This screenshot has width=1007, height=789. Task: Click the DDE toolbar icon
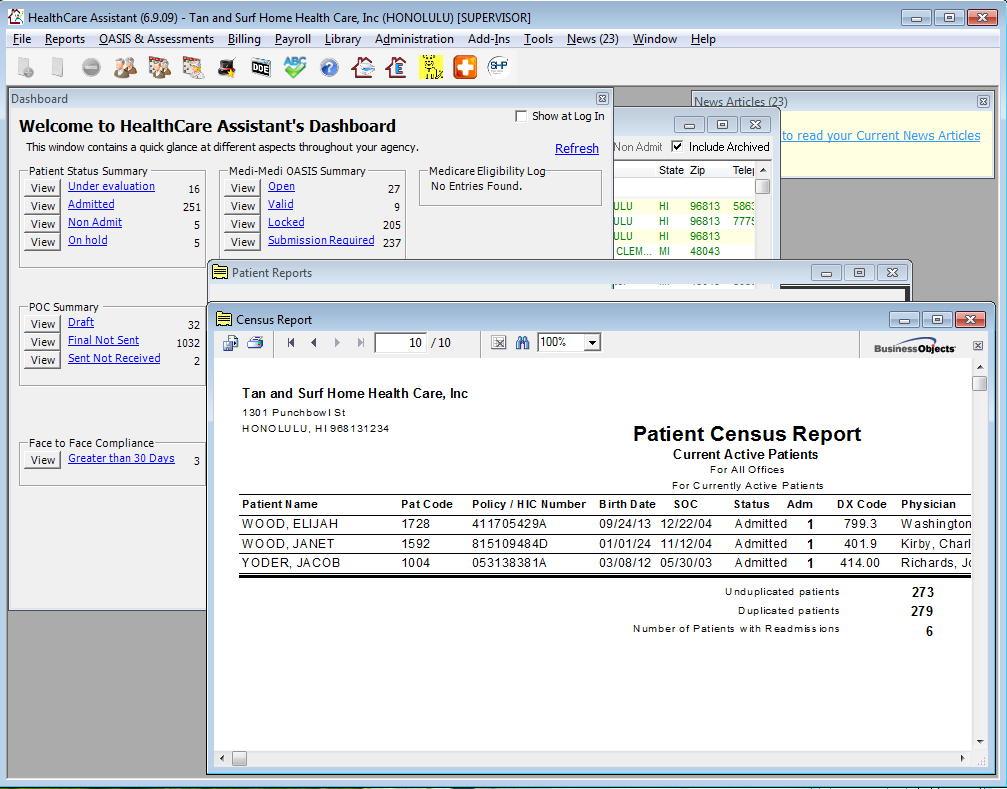(x=261, y=67)
